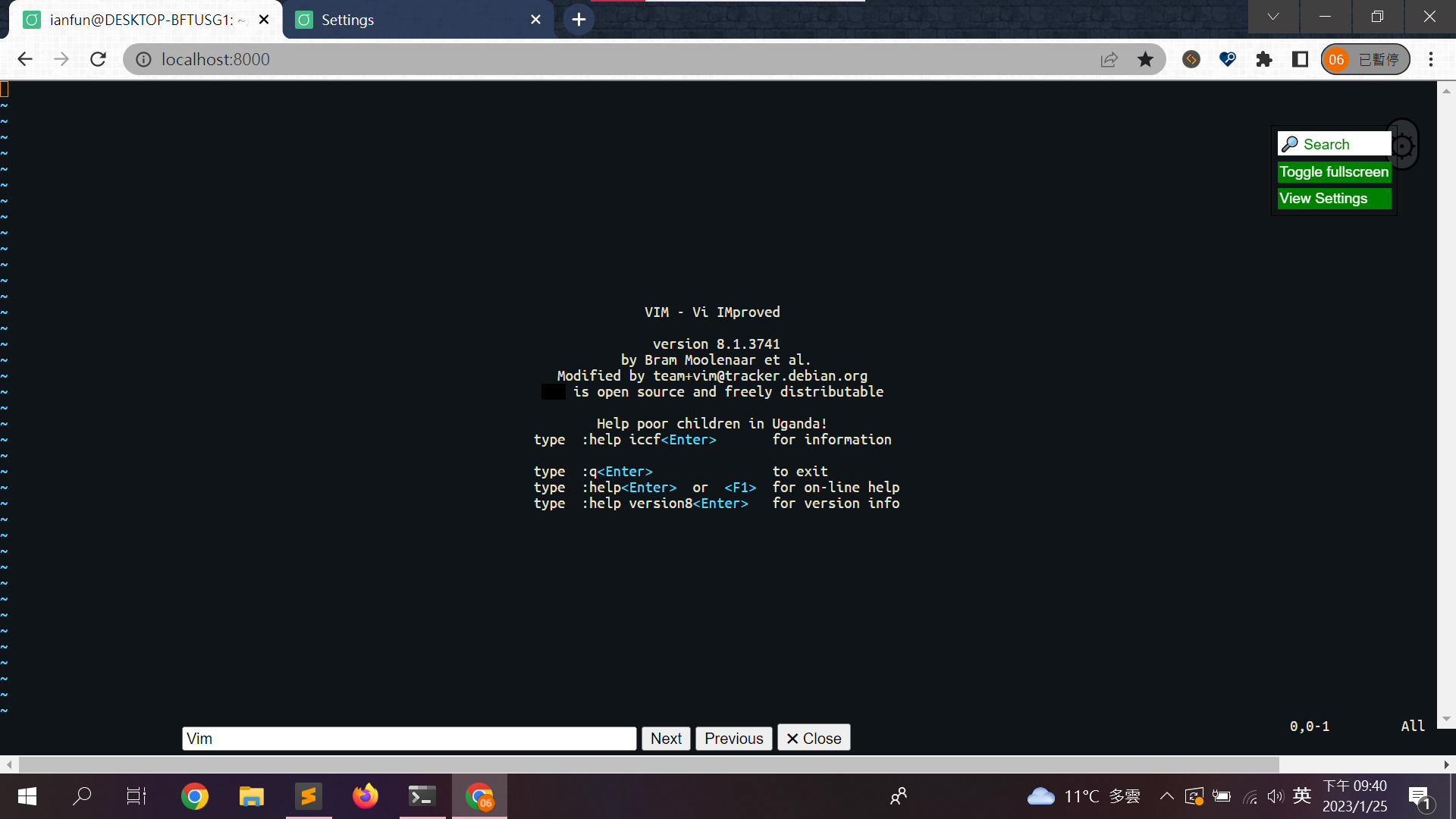This screenshot has height=819, width=1456.
Task: Expand the tab search dropdown chevron
Action: tap(1273, 17)
